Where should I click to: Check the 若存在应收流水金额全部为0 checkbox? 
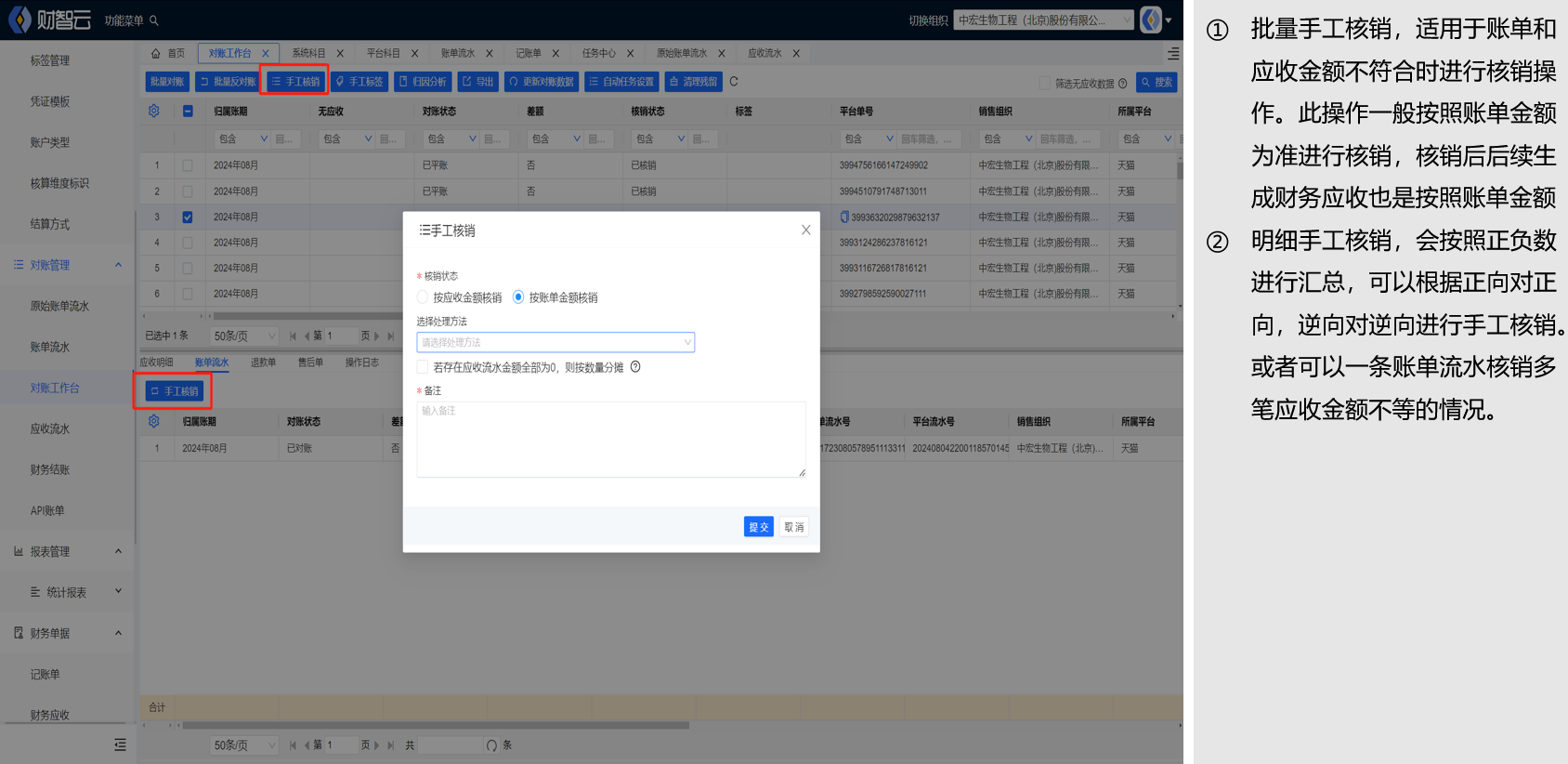click(x=424, y=367)
